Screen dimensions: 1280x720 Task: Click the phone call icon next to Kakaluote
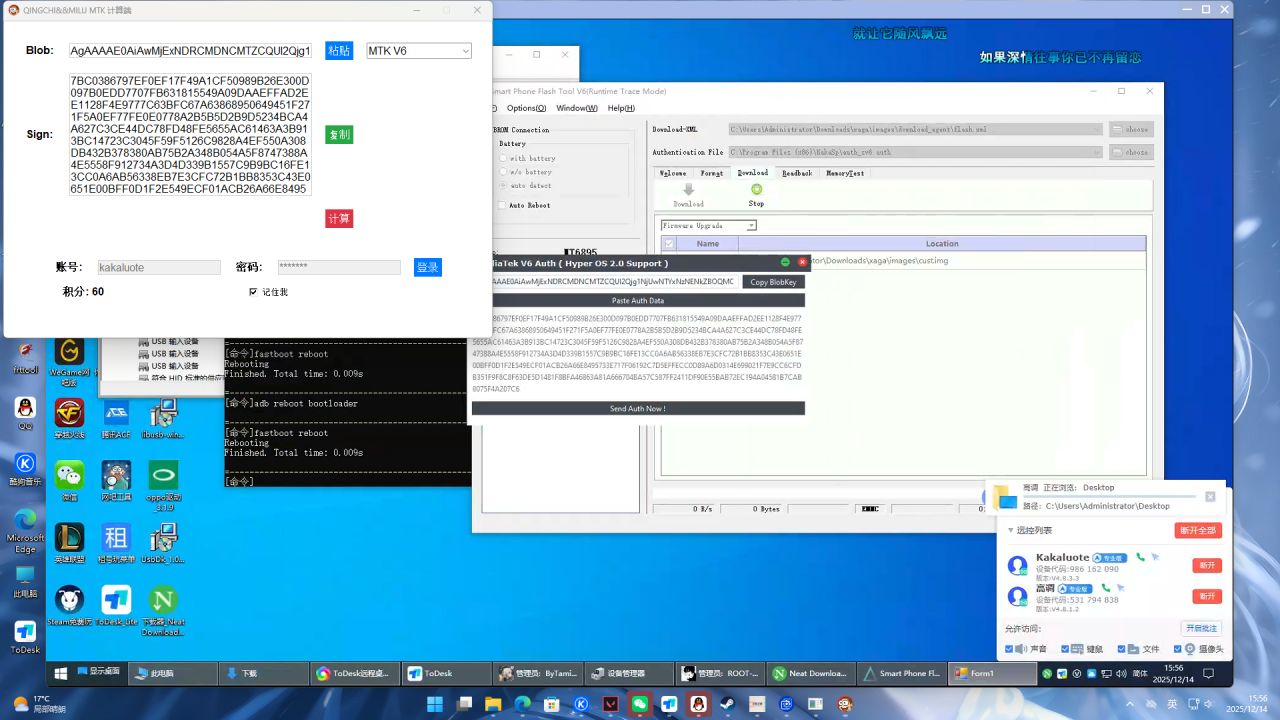point(1140,557)
